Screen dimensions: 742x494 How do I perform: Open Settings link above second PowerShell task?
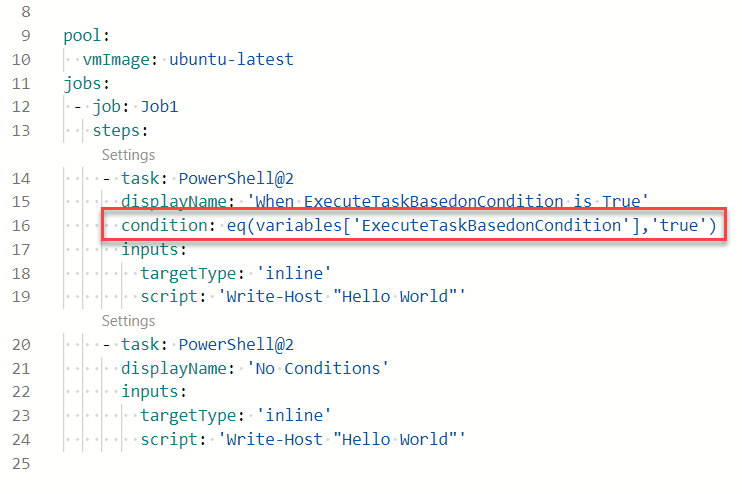coord(128,321)
